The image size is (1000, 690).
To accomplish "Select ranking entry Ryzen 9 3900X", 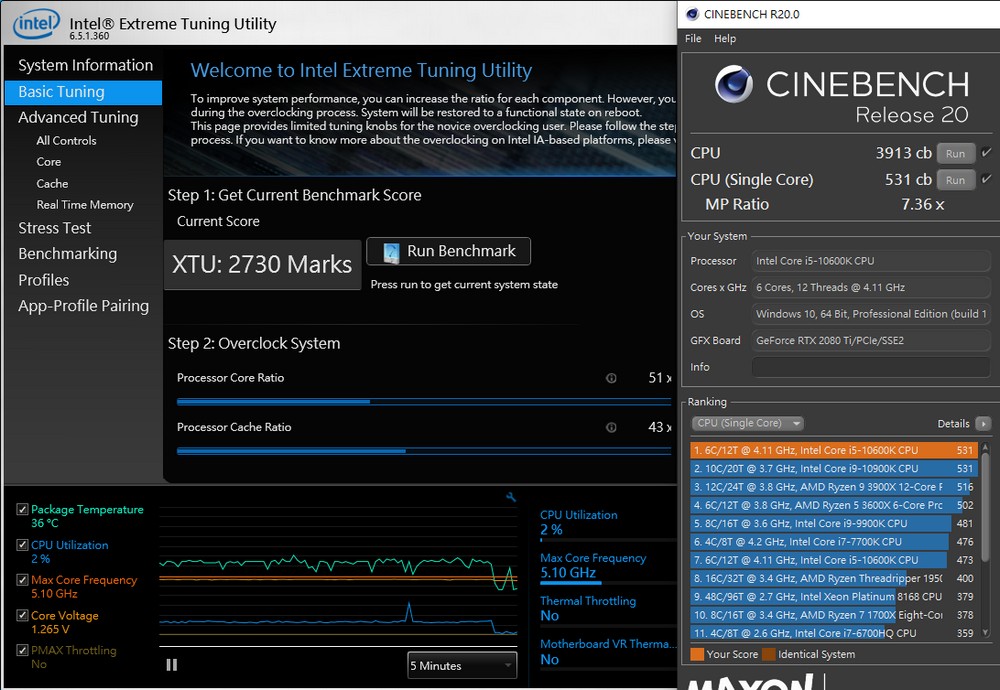I will tap(834, 487).
